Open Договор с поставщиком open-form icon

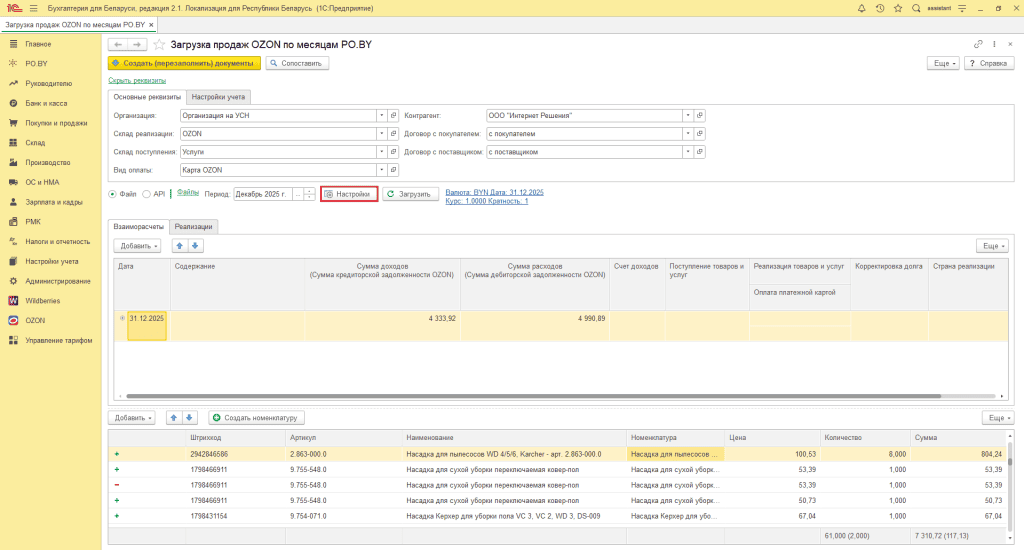click(x=699, y=152)
